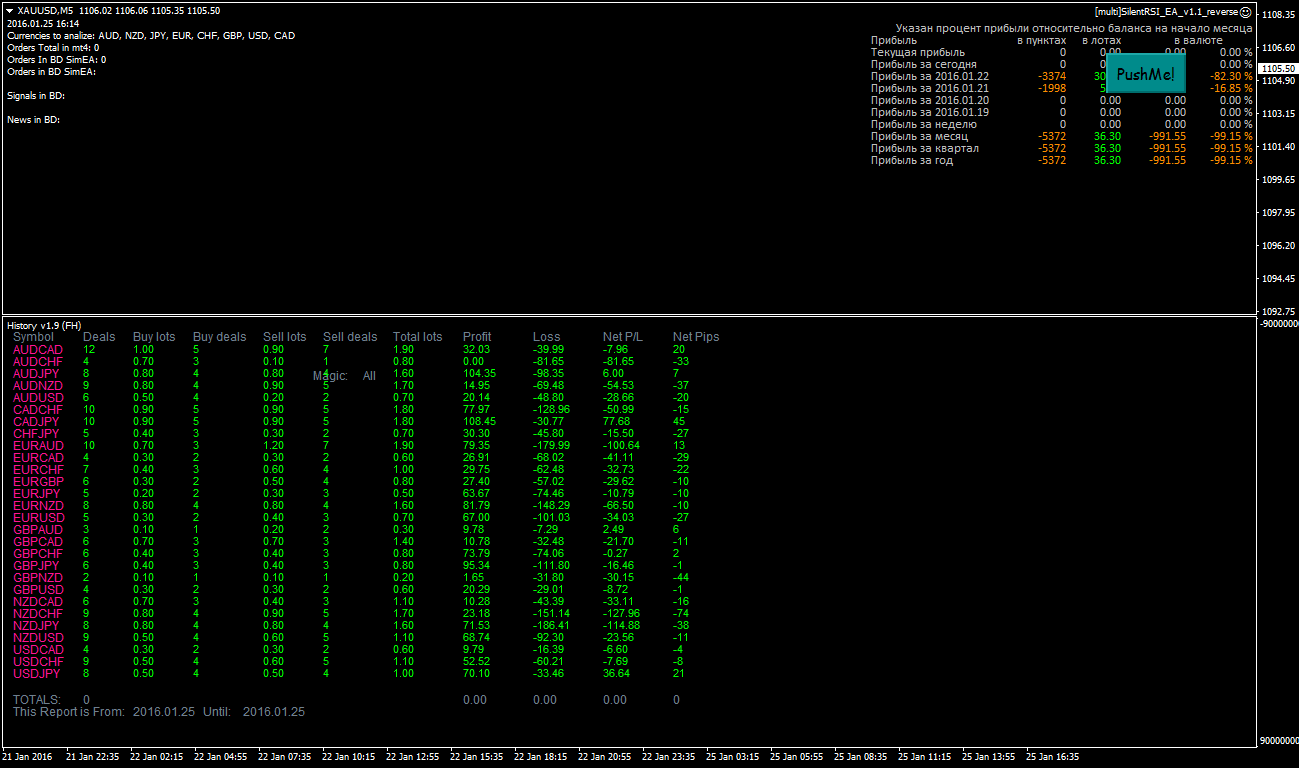Click the 'News in BD:' label
Viewport: 1299px width, 768px height.
(33, 119)
